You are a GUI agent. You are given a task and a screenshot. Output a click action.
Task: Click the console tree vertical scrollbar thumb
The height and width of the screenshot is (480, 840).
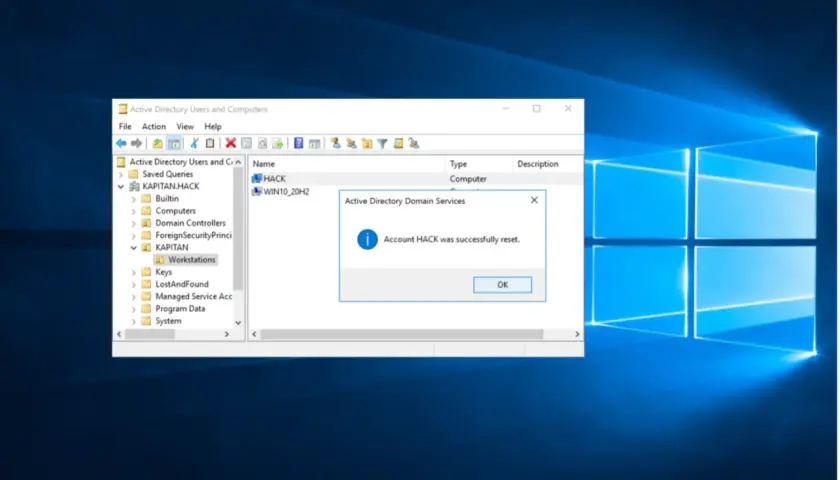238,228
